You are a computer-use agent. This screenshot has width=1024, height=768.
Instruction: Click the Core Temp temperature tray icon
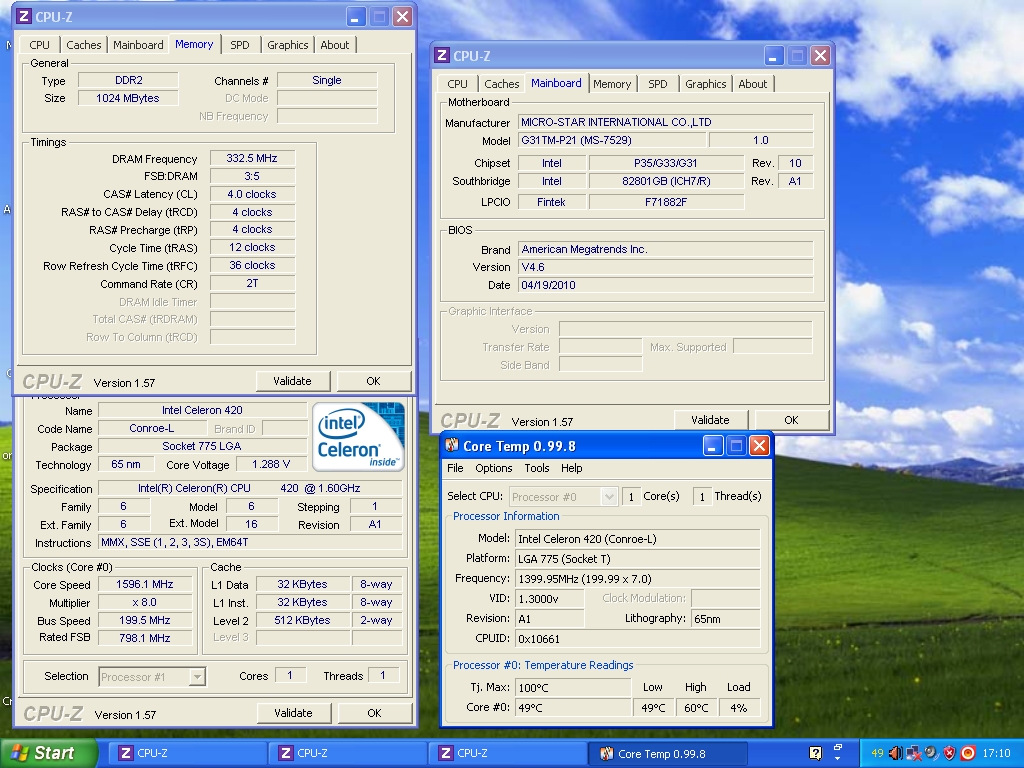877,753
